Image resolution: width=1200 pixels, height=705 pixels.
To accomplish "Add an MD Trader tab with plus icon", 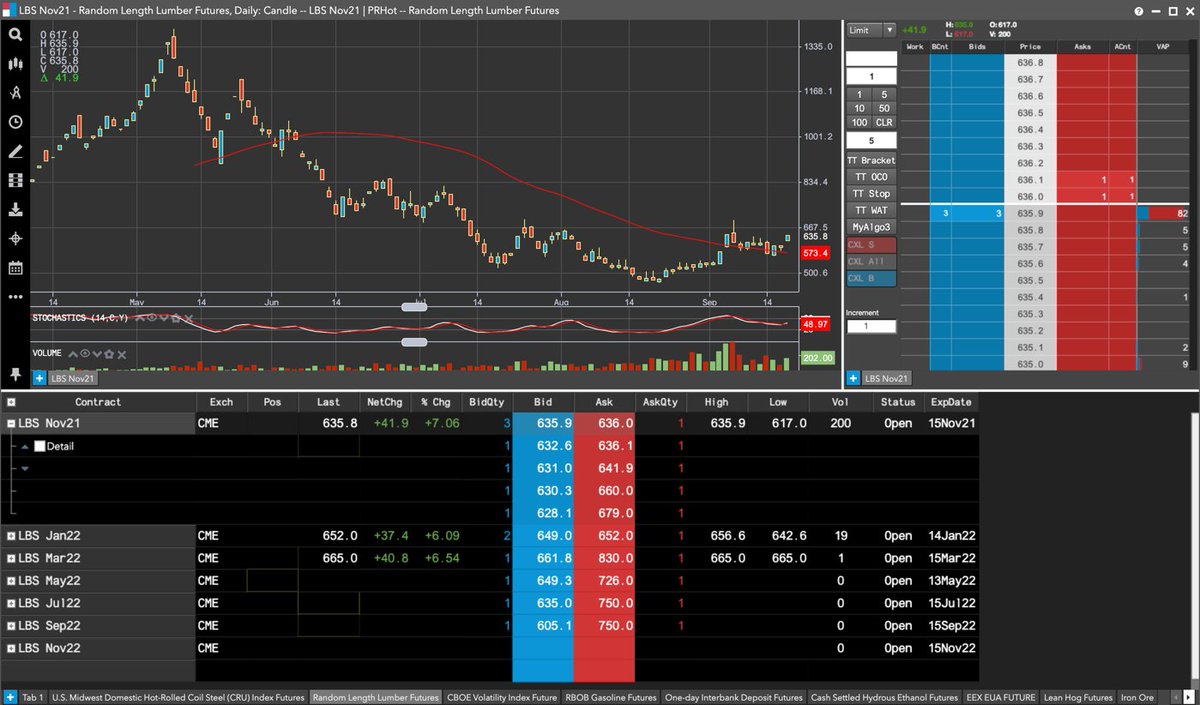I will pos(853,378).
